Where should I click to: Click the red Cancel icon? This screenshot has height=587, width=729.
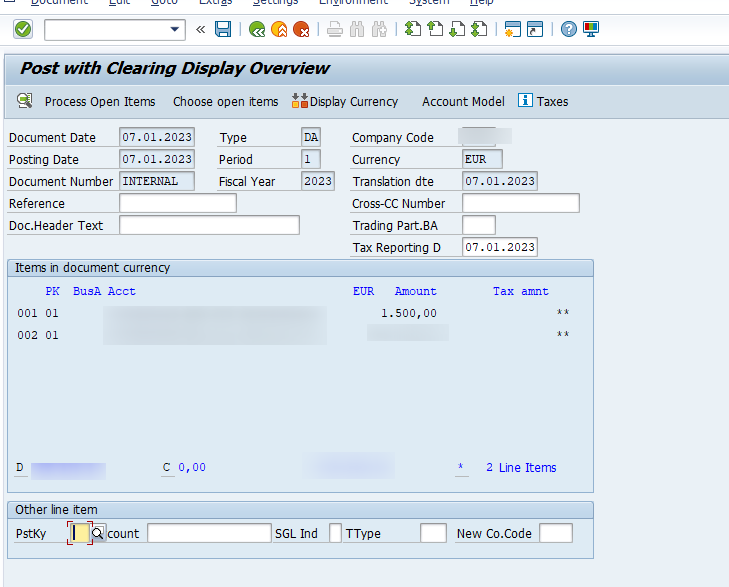click(301, 30)
